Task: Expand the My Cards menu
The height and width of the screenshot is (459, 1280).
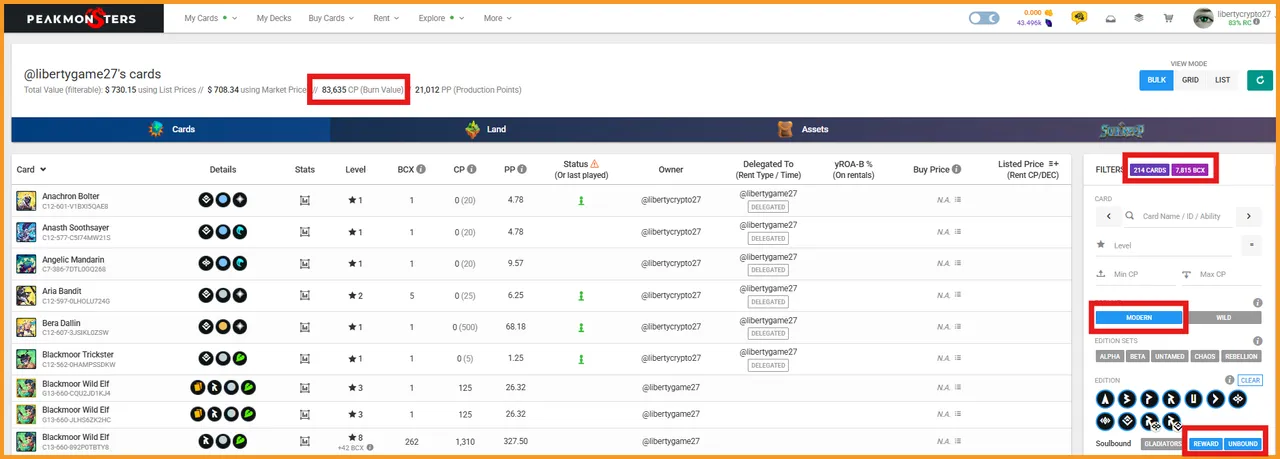Action: 211,18
